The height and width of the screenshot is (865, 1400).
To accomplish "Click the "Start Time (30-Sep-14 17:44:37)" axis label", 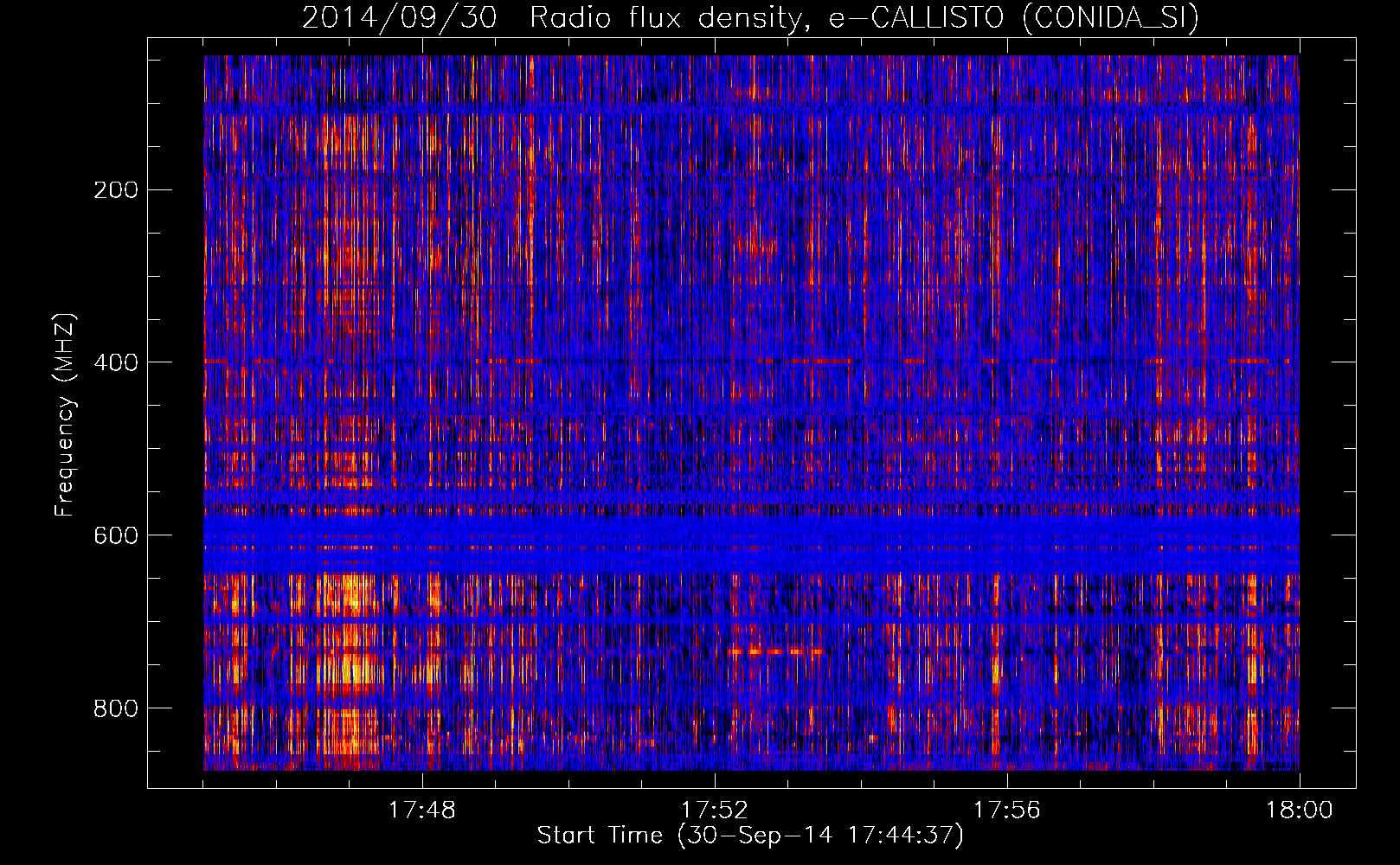I will tap(750, 836).
